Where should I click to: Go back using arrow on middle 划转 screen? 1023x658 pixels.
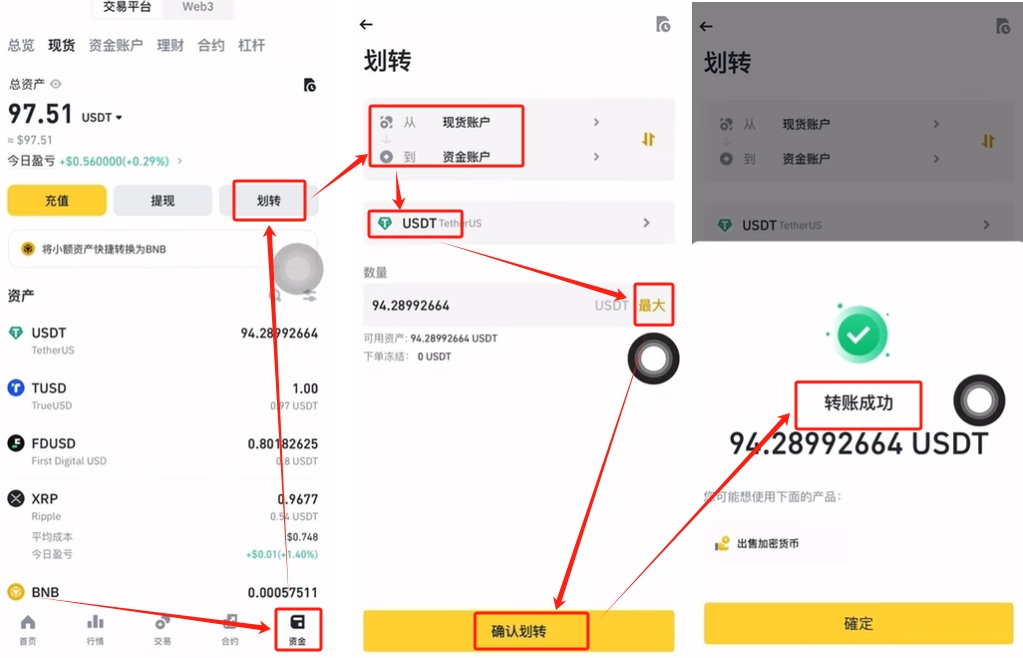pos(366,25)
